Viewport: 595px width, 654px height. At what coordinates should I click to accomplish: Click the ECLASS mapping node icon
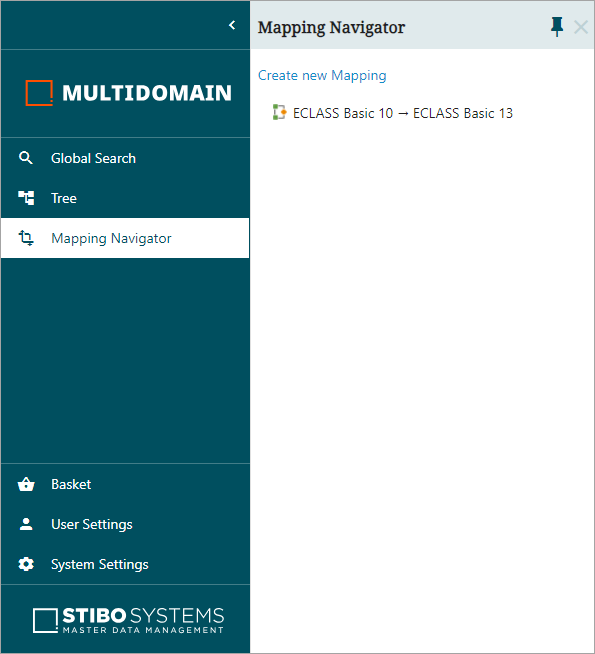point(279,112)
